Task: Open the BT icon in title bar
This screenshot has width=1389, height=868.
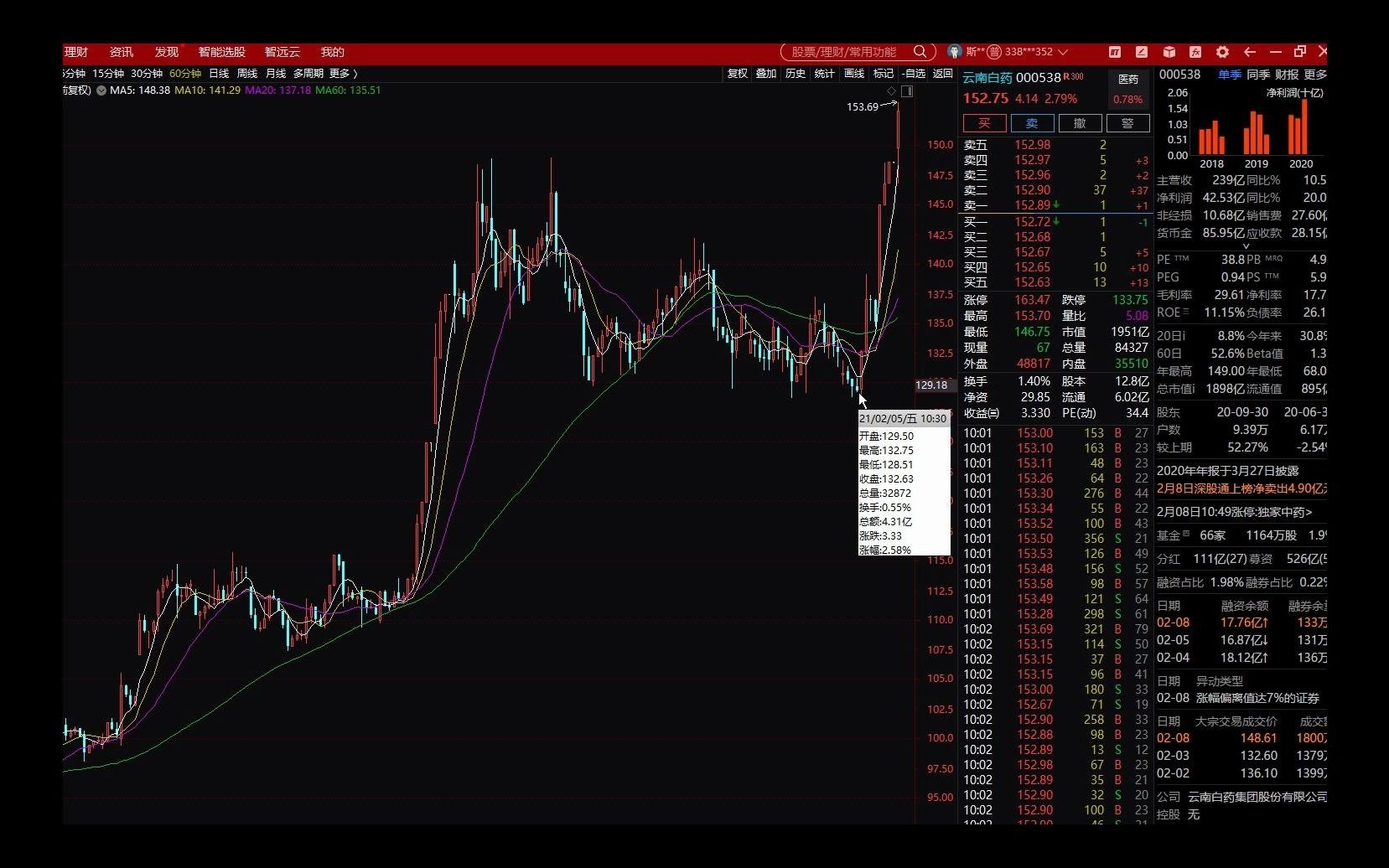Action: (1115, 52)
